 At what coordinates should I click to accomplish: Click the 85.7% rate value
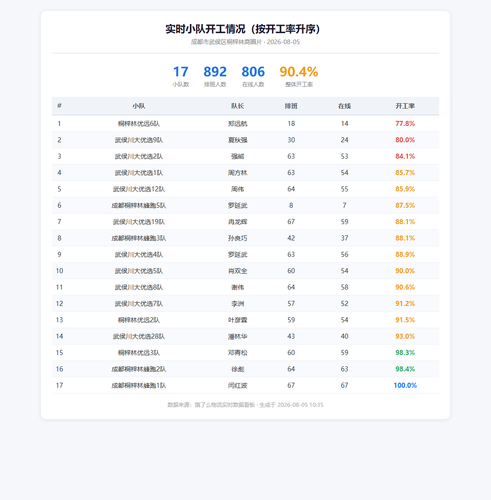(x=405, y=173)
